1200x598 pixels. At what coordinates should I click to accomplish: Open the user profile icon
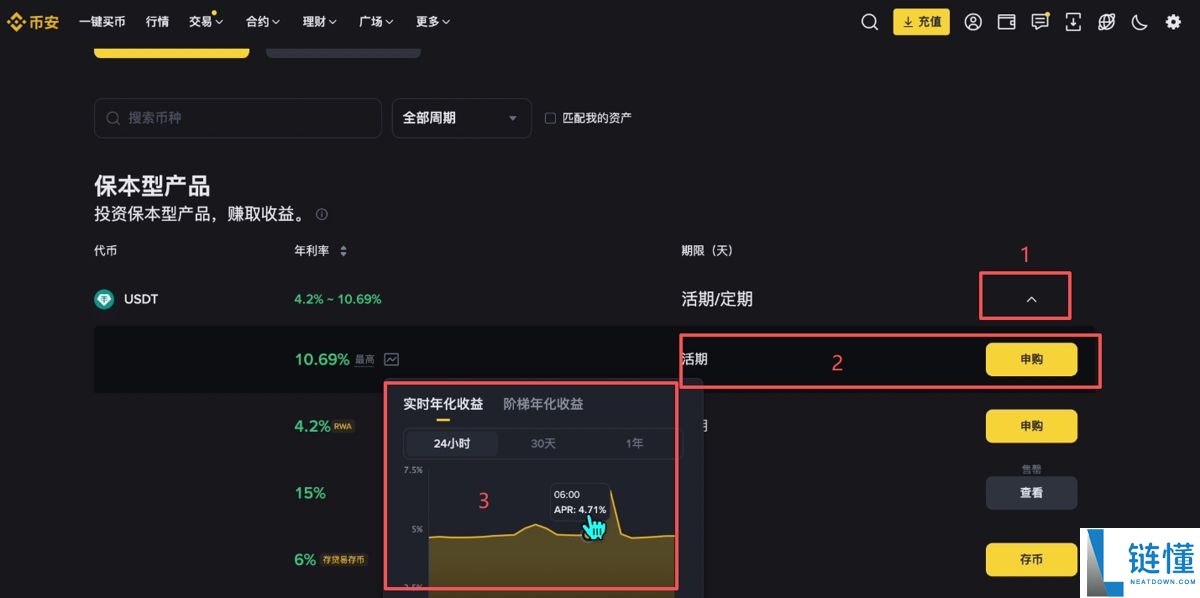click(x=973, y=21)
